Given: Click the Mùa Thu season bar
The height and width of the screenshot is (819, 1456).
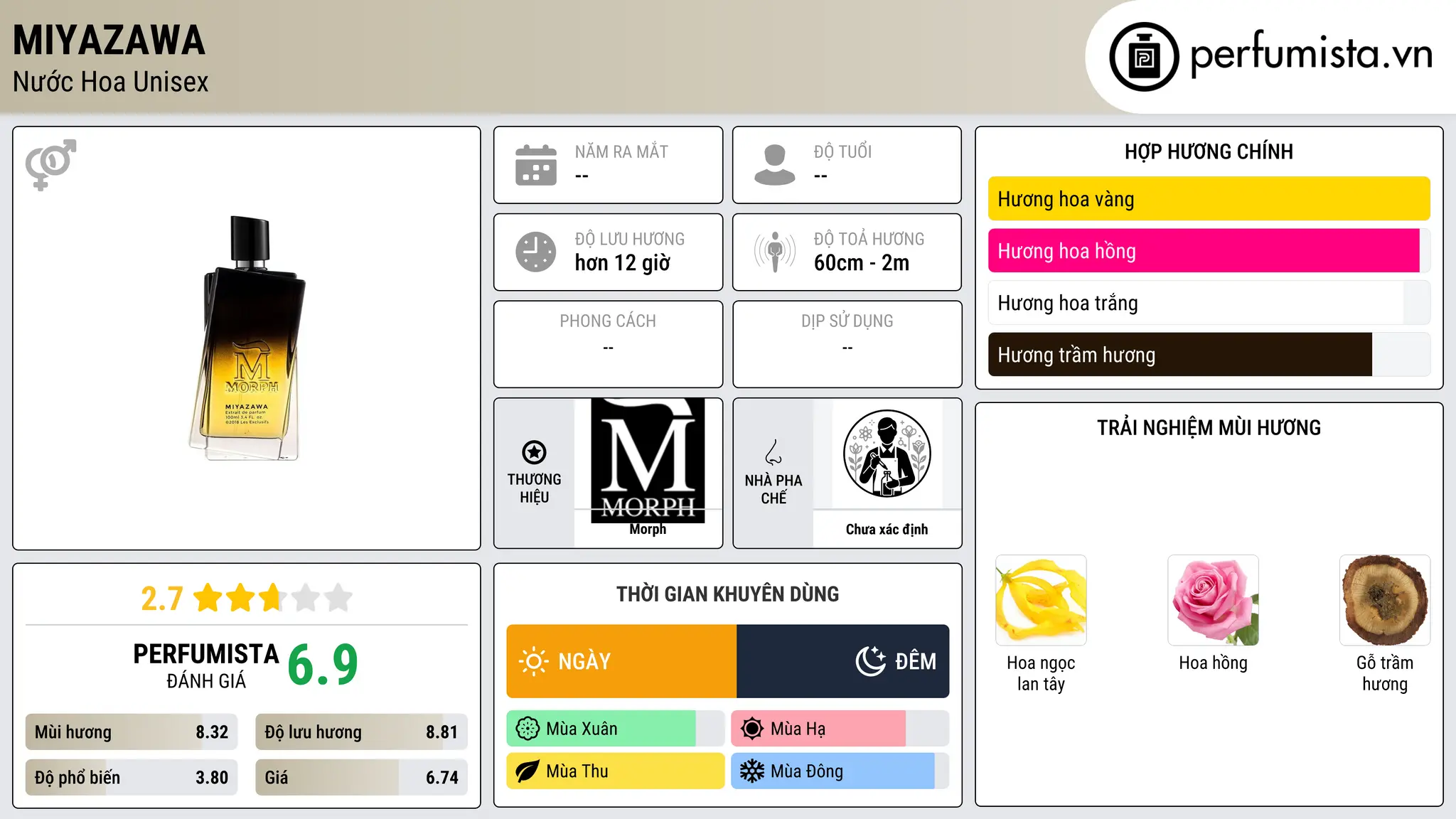Looking at the screenshot, I should click(x=616, y=771).
